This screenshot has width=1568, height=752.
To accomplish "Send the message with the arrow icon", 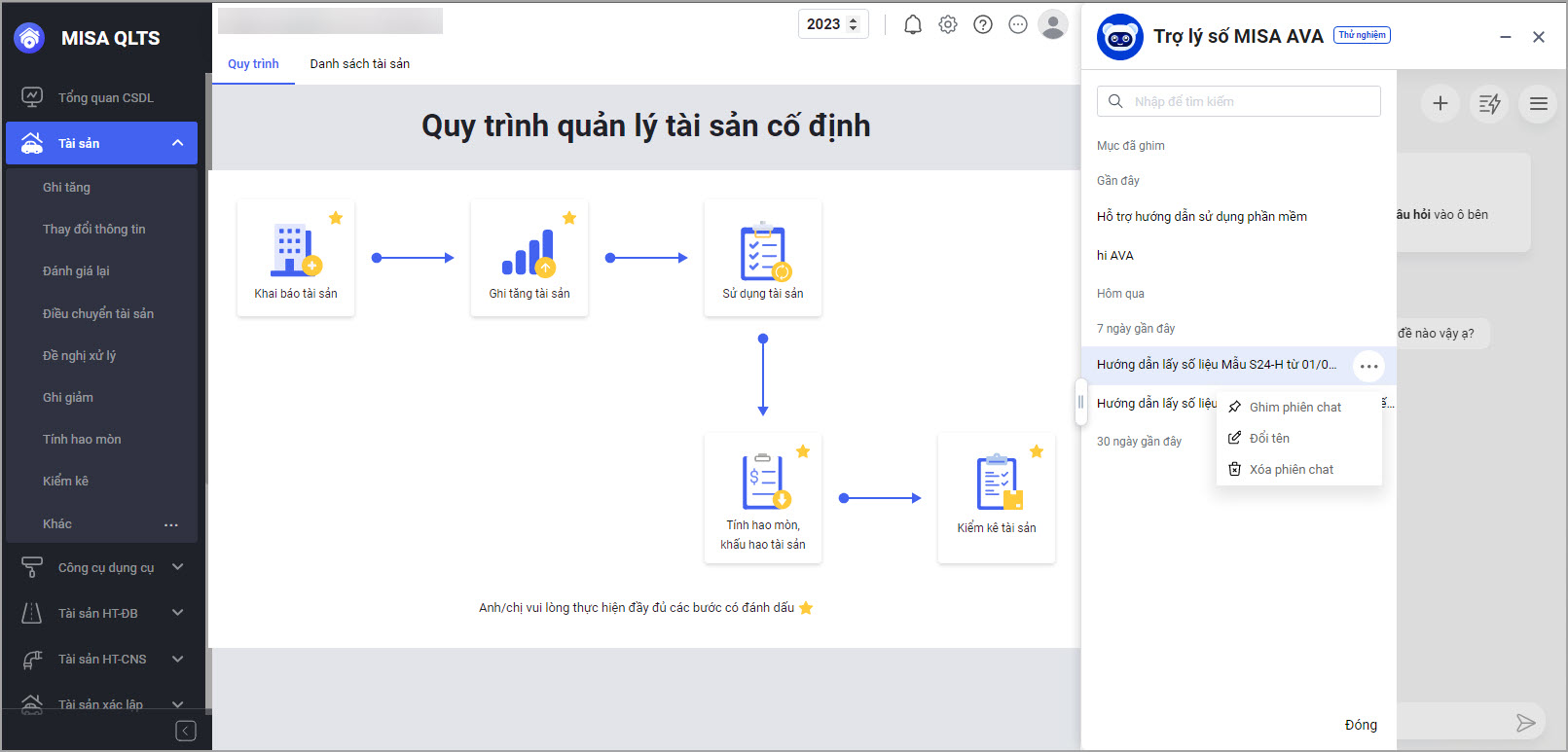I will (1526, 722).
